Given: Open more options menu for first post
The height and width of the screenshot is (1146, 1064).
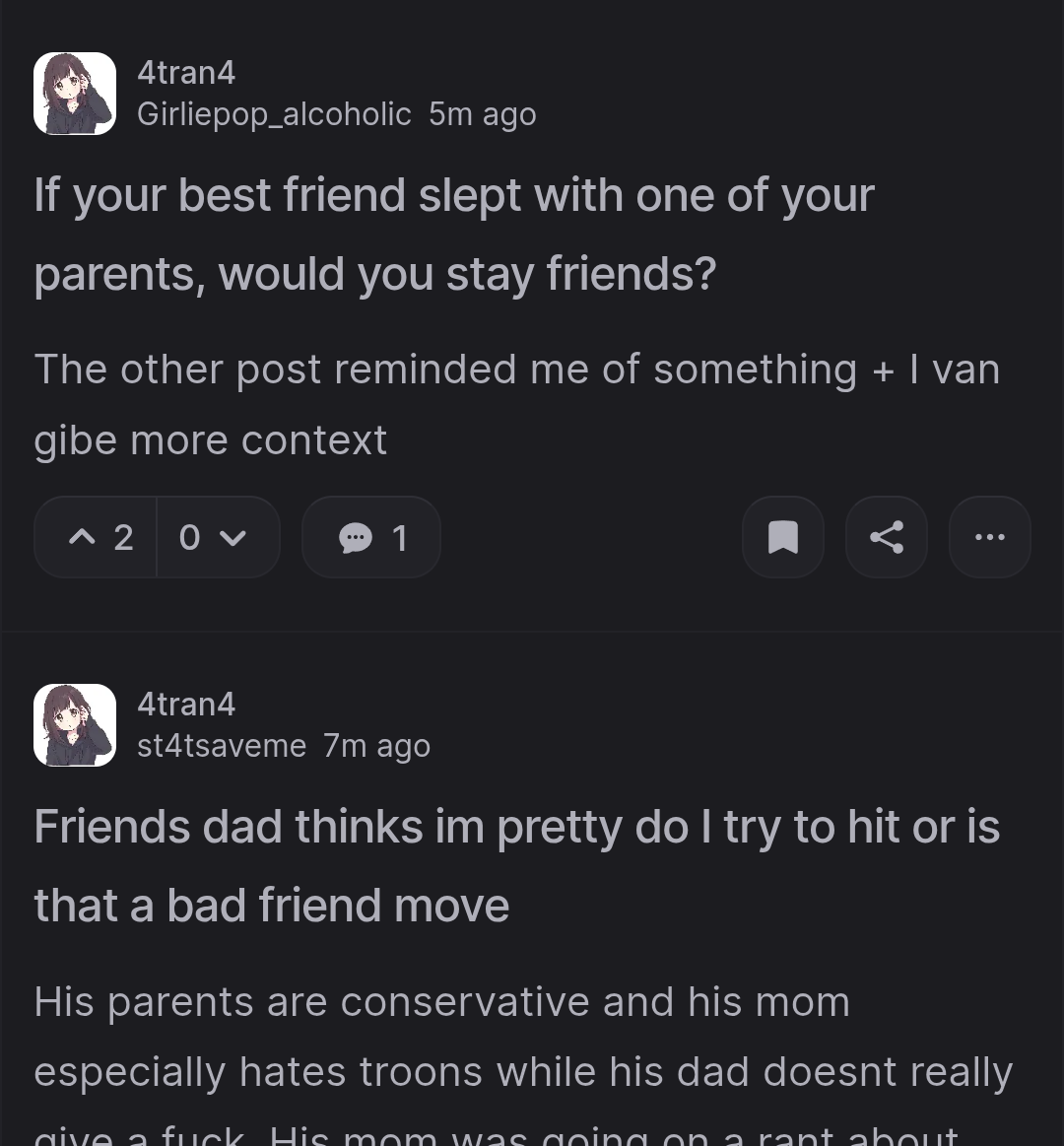Looking at the screenshot, I should coord(989,537).
